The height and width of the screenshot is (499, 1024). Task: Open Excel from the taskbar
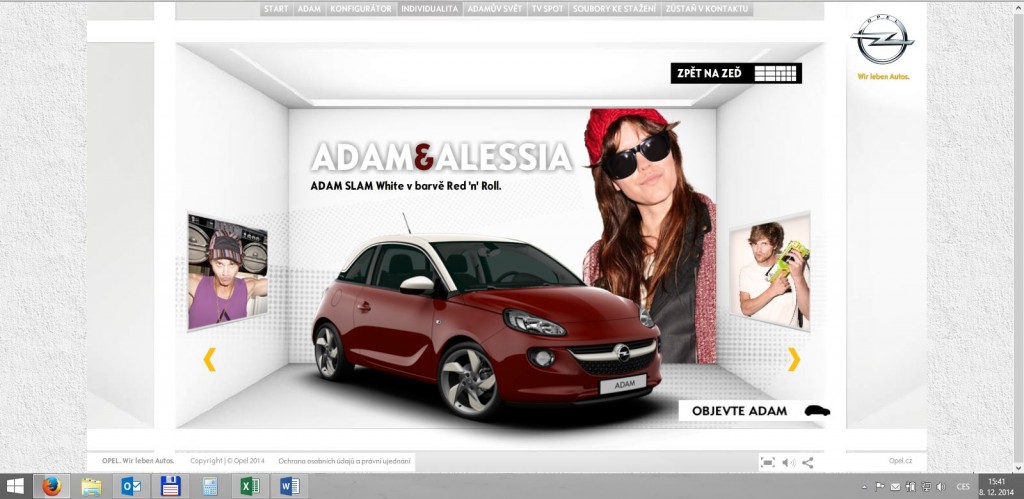pos(250,486)
